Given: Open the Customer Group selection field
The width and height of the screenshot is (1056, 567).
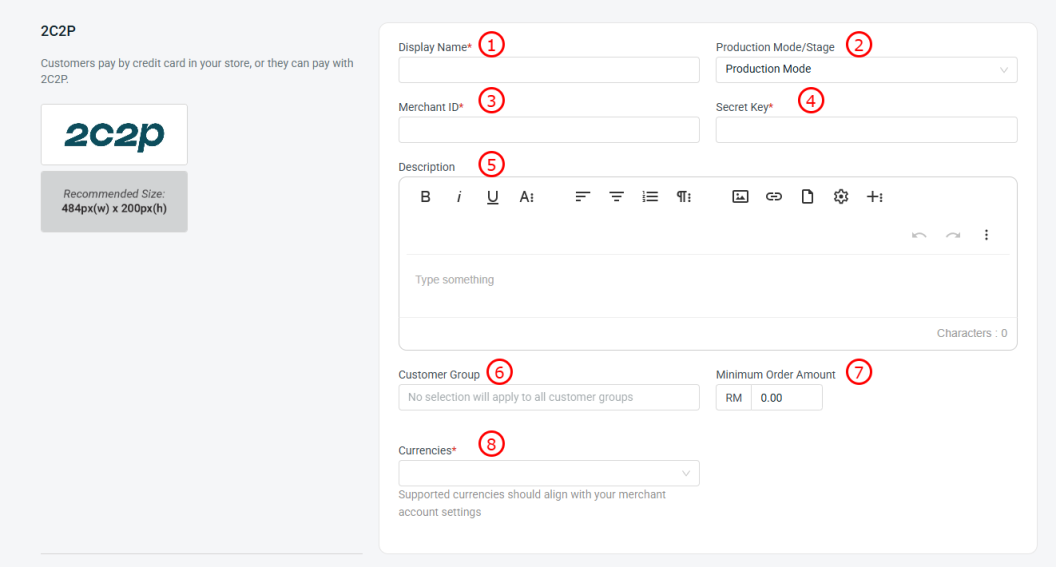Looking at the screenshot, I should click(548, 397).
